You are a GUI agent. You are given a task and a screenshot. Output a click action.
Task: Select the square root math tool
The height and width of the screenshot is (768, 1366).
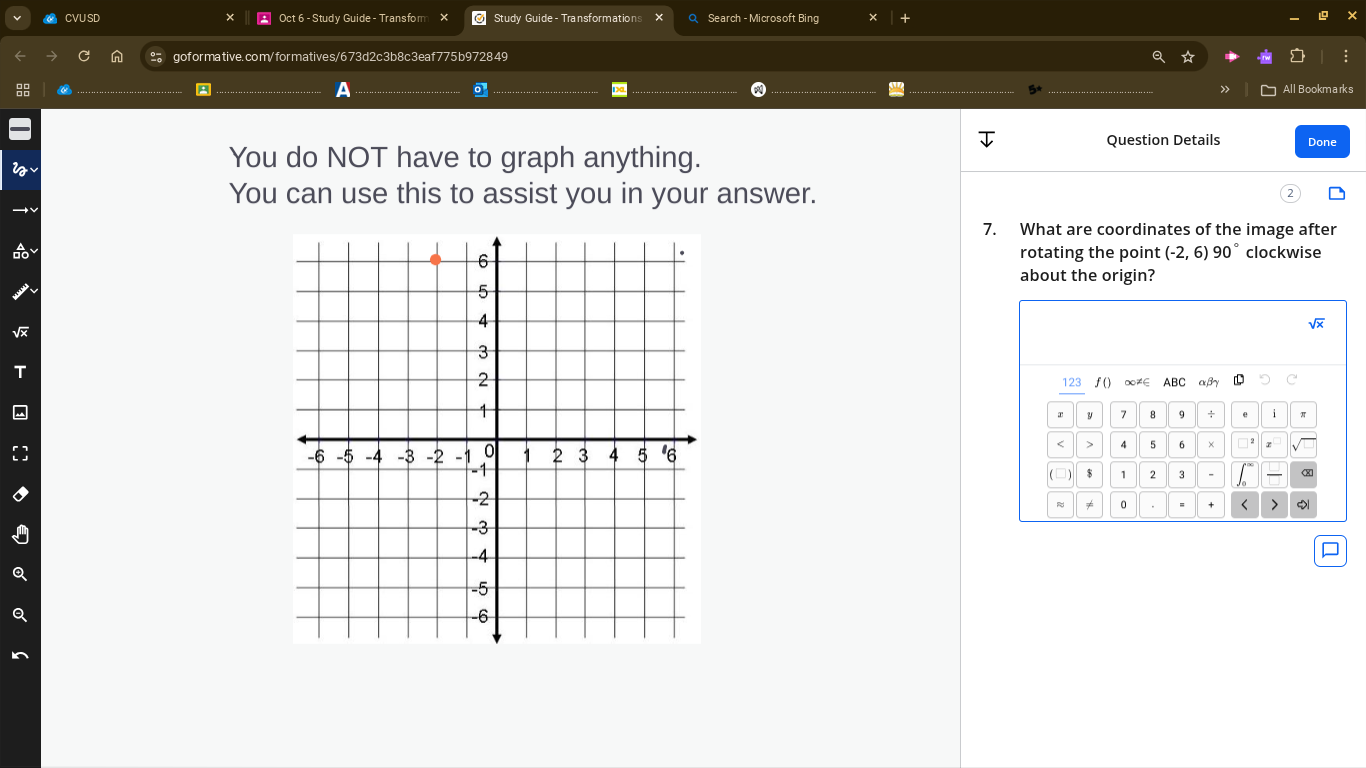point(19,331)
